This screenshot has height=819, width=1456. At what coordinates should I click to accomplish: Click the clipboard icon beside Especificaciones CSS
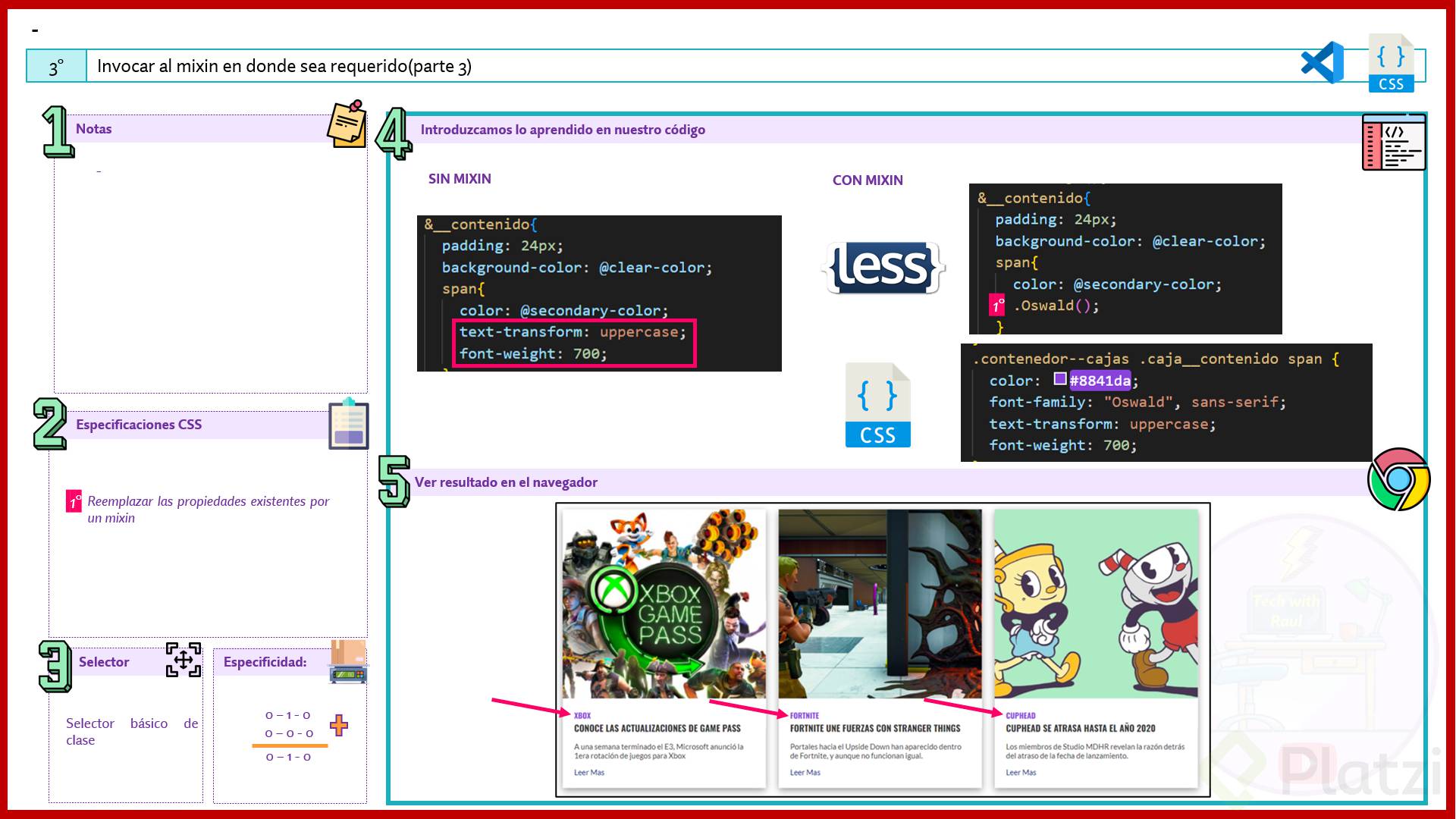(x=349, y=425)
